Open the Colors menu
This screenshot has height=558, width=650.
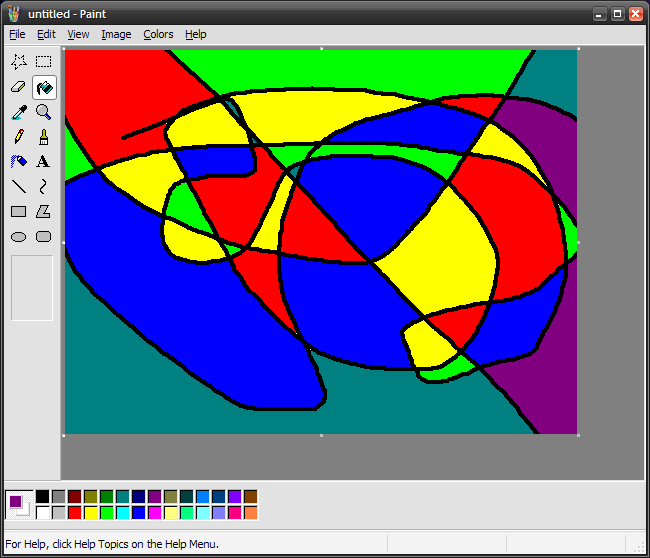(x=158, y=34)
